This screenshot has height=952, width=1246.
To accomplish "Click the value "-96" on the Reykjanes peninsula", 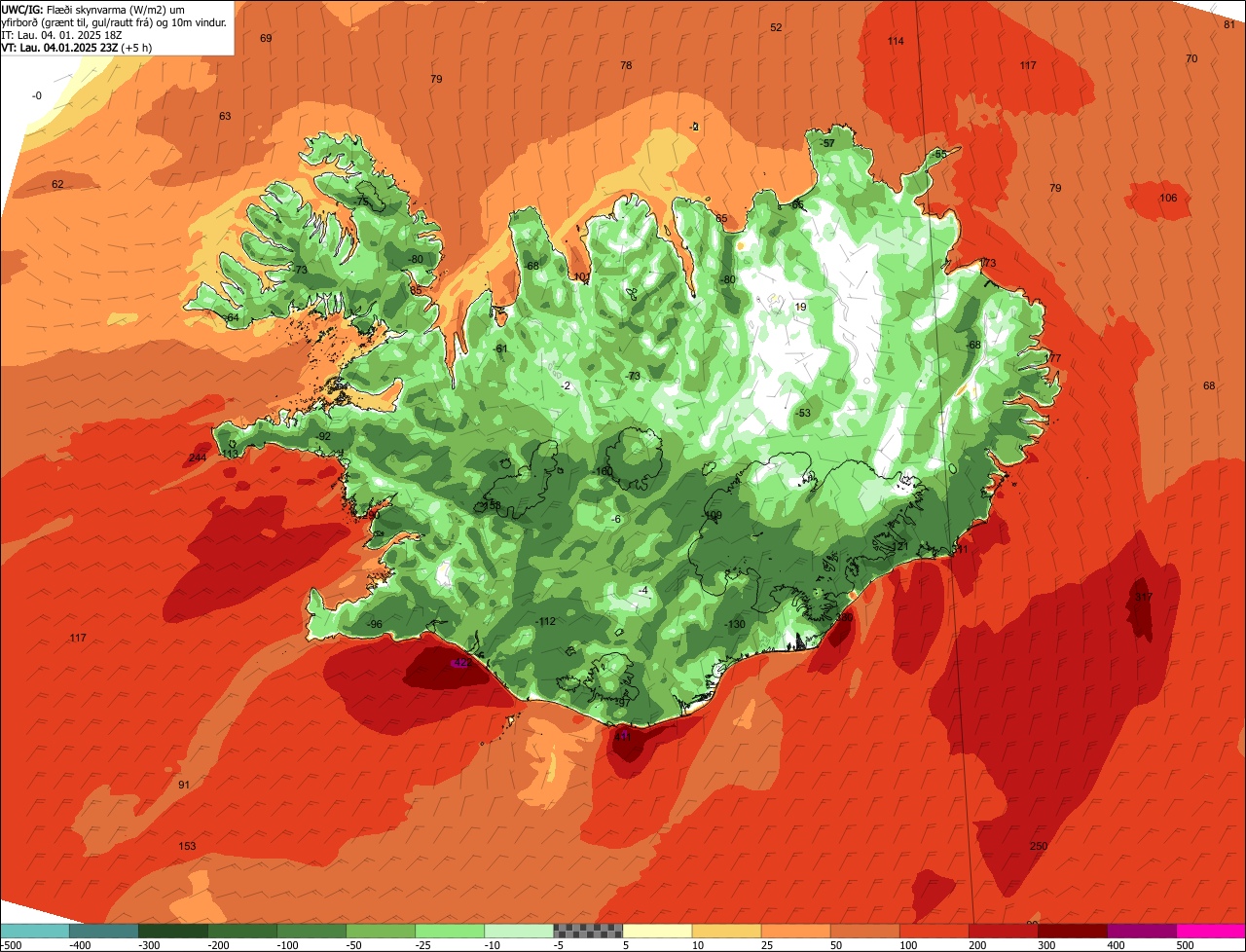I will tap(374, 624).
